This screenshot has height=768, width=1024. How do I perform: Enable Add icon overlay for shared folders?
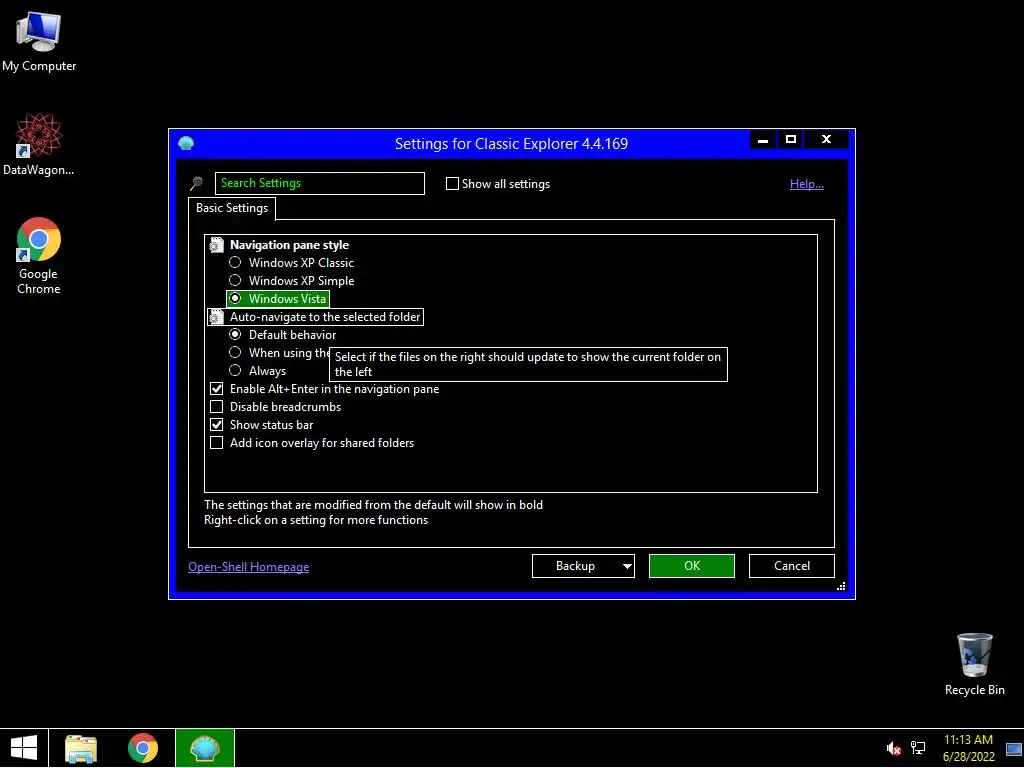(217, 443)
